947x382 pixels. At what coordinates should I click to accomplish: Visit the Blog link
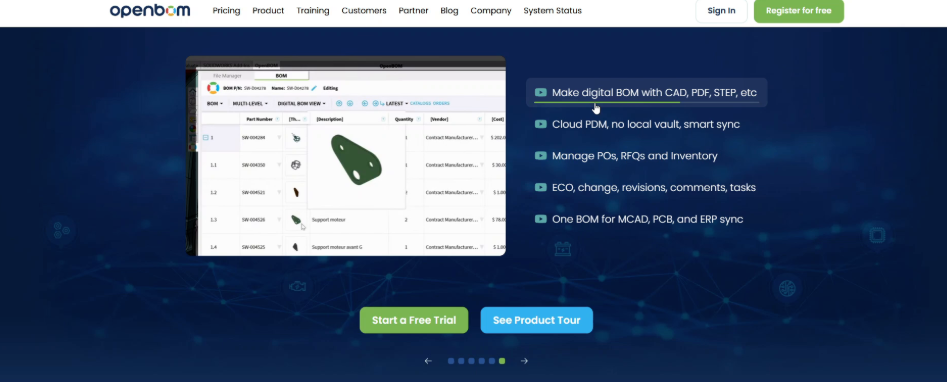pyautogui.click(x=449, y=10)
